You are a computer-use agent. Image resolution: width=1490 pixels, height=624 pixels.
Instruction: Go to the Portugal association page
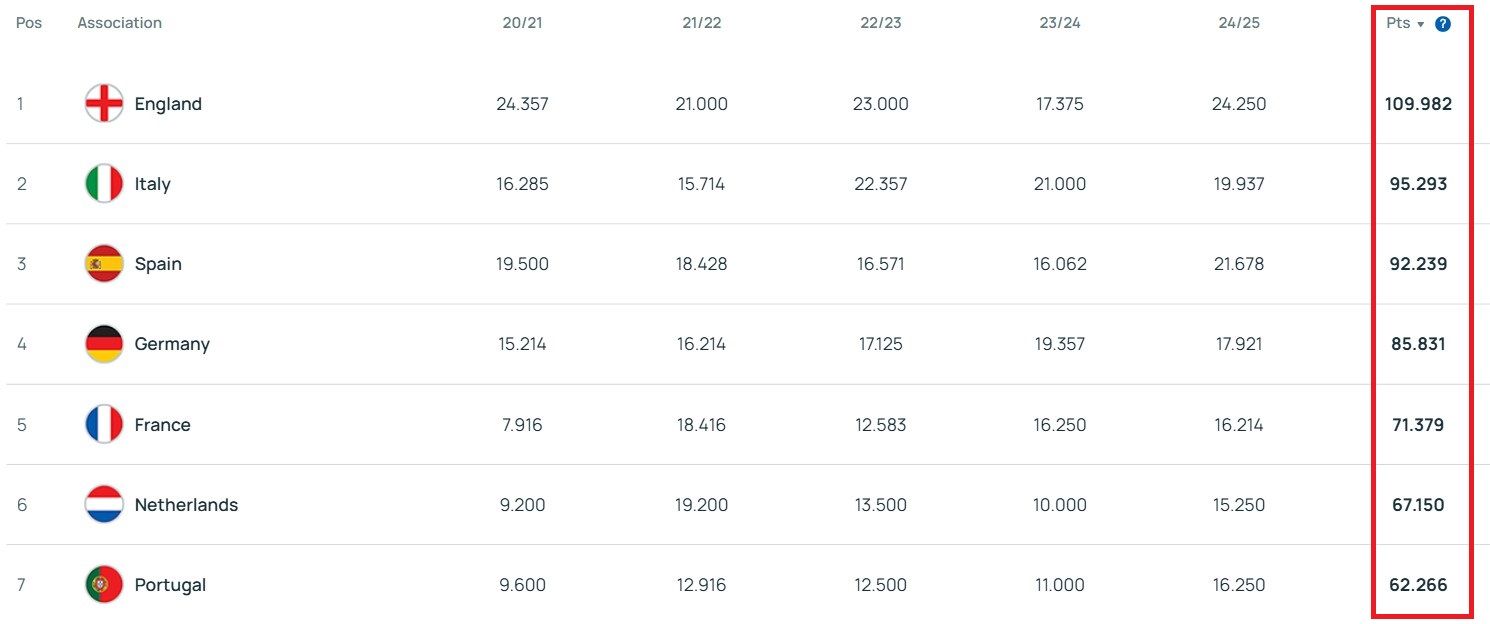pyautogui.click(x=170, y=585)
